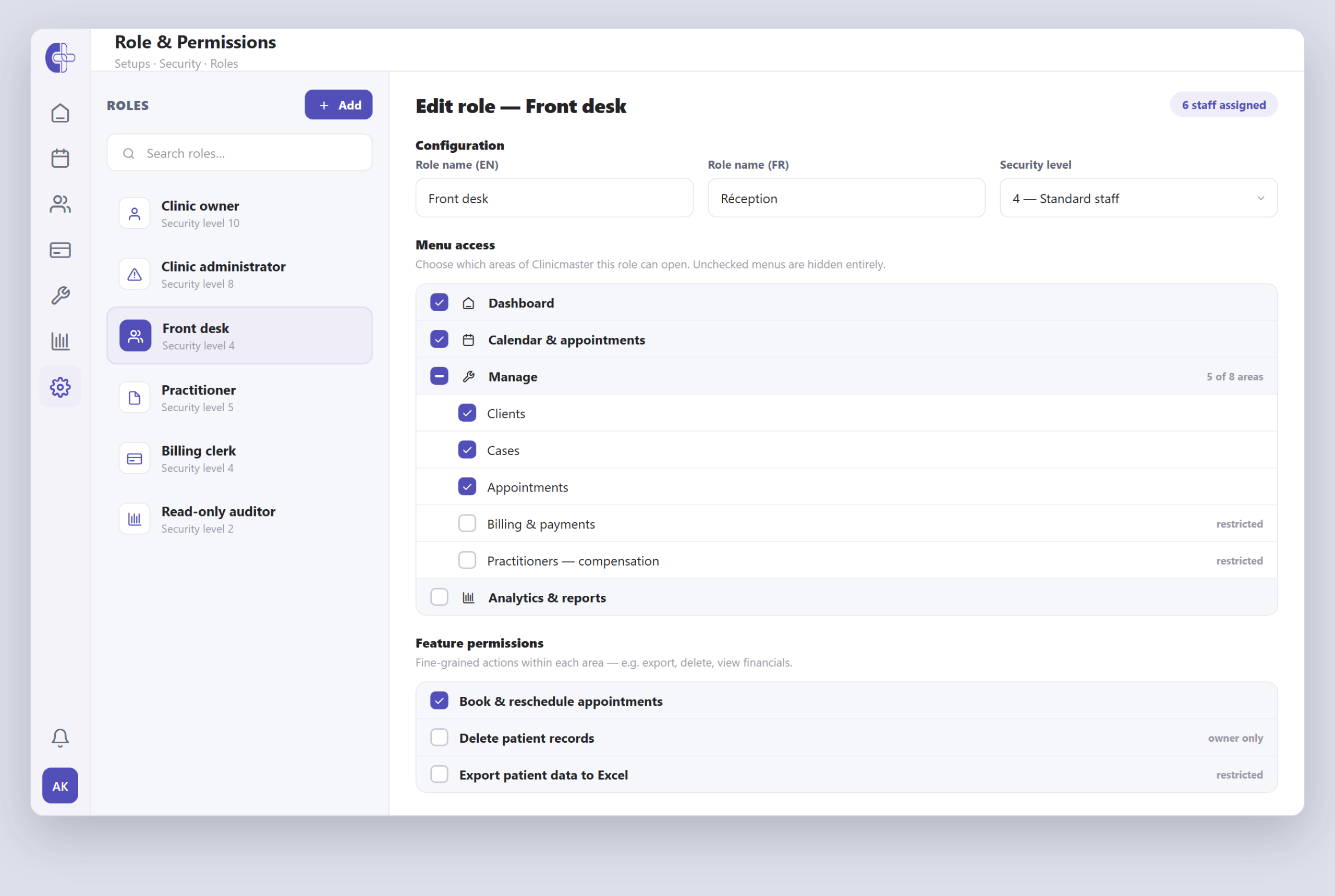Screen dimensions: 1335x896
Task: Go to the Home sidebar icon
Action: [60, 113]
